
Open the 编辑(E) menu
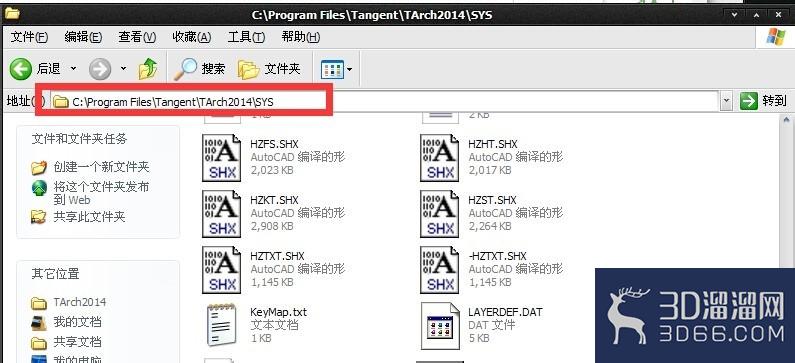tap(84, 37)
